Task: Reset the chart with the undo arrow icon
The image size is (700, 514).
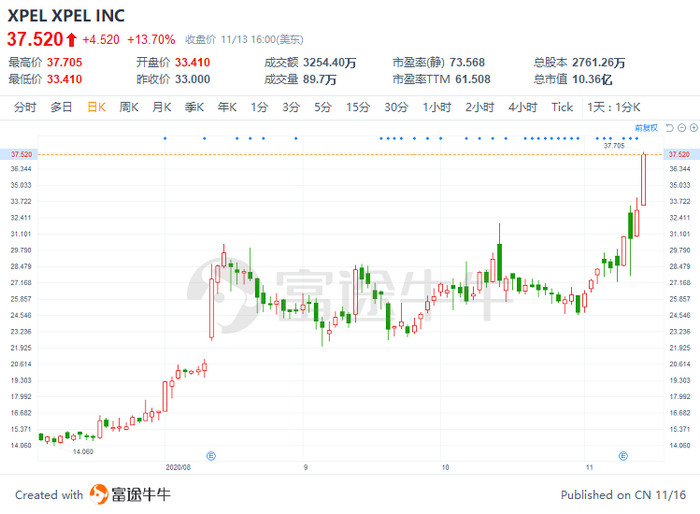Action: pyautogui.click(x=669, y=128)
